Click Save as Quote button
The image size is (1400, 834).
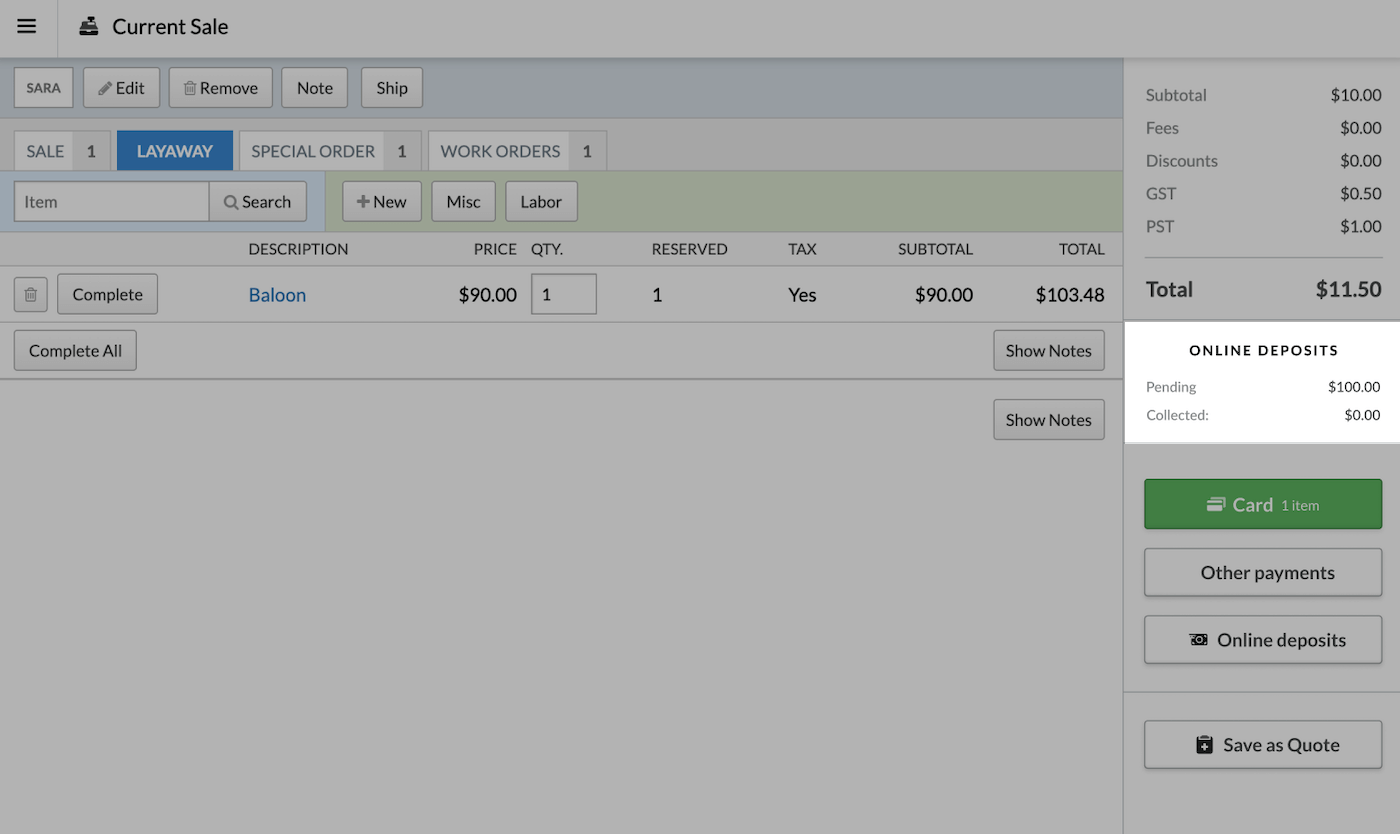coord(1262,745)
